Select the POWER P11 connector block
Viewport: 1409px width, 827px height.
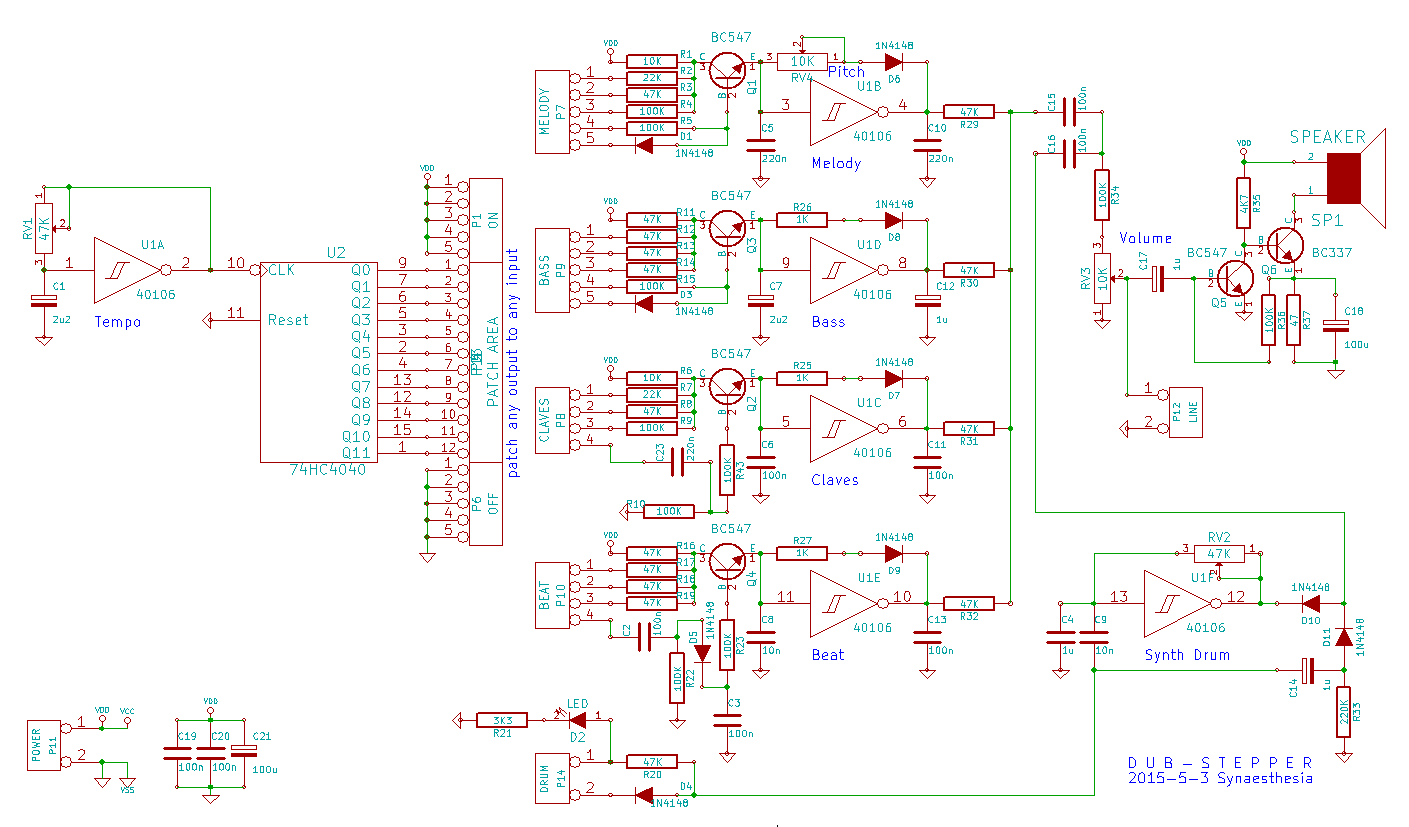[43, 744]
